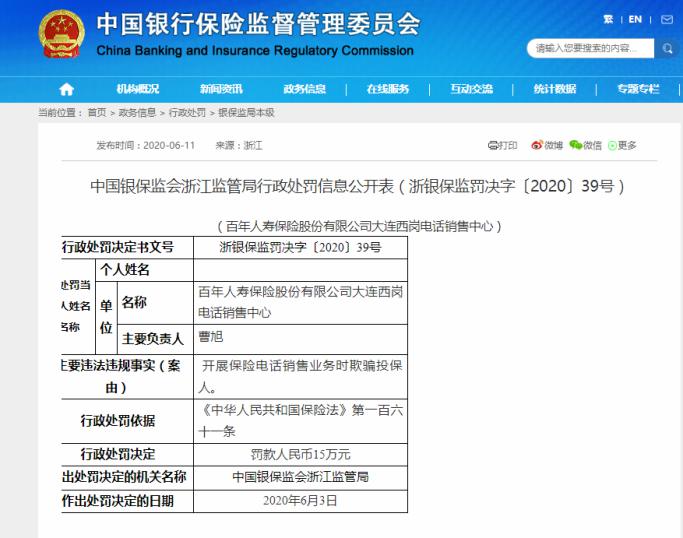Viewport: 683px width, 538px height.
Task: Click the article headline 行政处罚信息公开表
Action: (x=357, y=186)
